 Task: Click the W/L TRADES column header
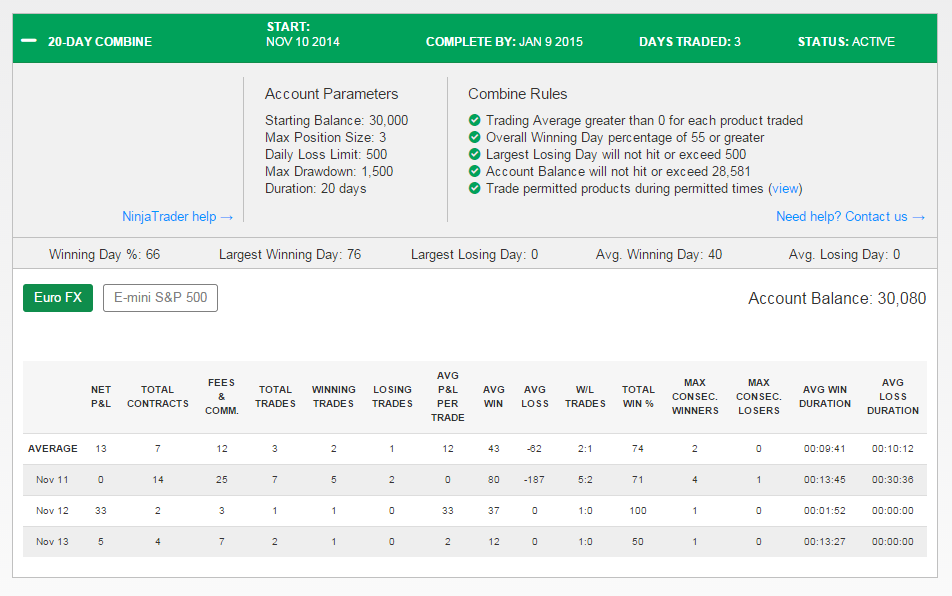(x=585, y=396)
